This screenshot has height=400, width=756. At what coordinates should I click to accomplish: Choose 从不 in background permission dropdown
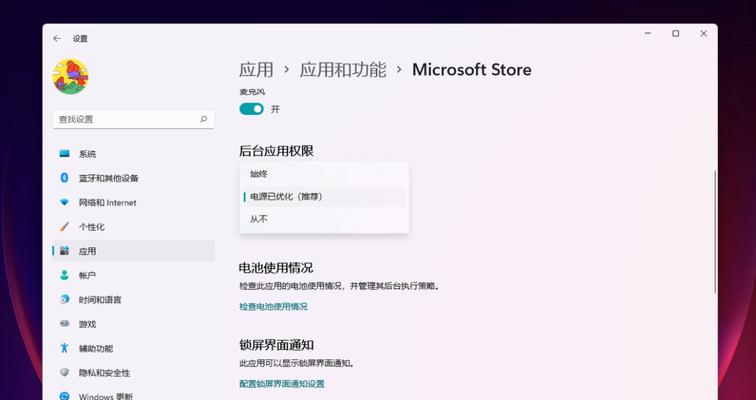click(x=324, y=219)
